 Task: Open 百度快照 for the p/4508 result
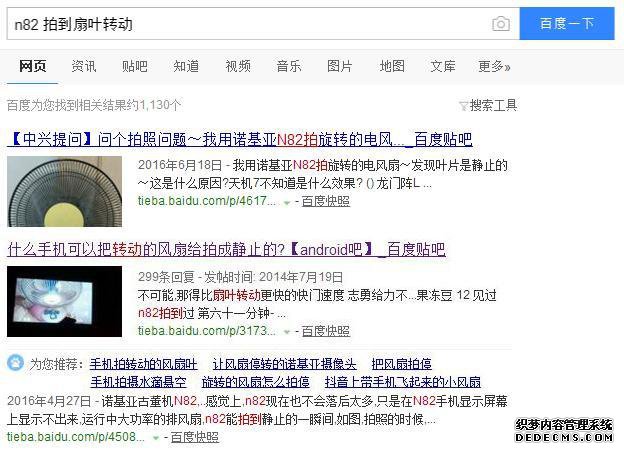[x=195, y=437]
